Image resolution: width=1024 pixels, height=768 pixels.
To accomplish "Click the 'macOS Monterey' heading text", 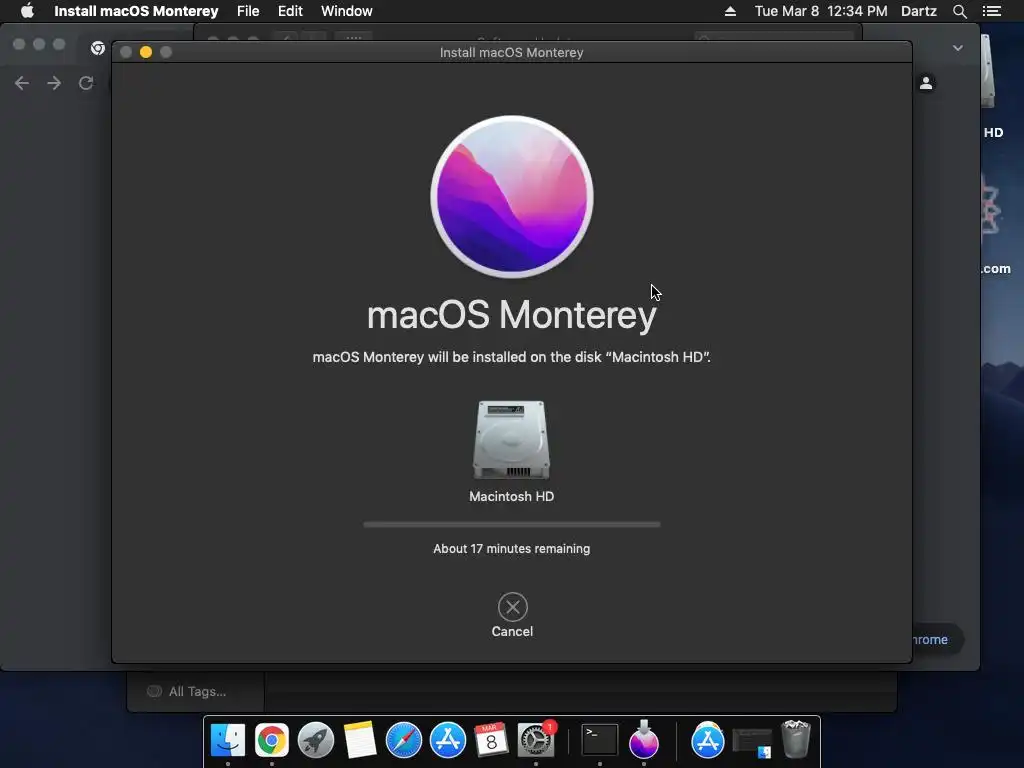I will click(512, 315).
